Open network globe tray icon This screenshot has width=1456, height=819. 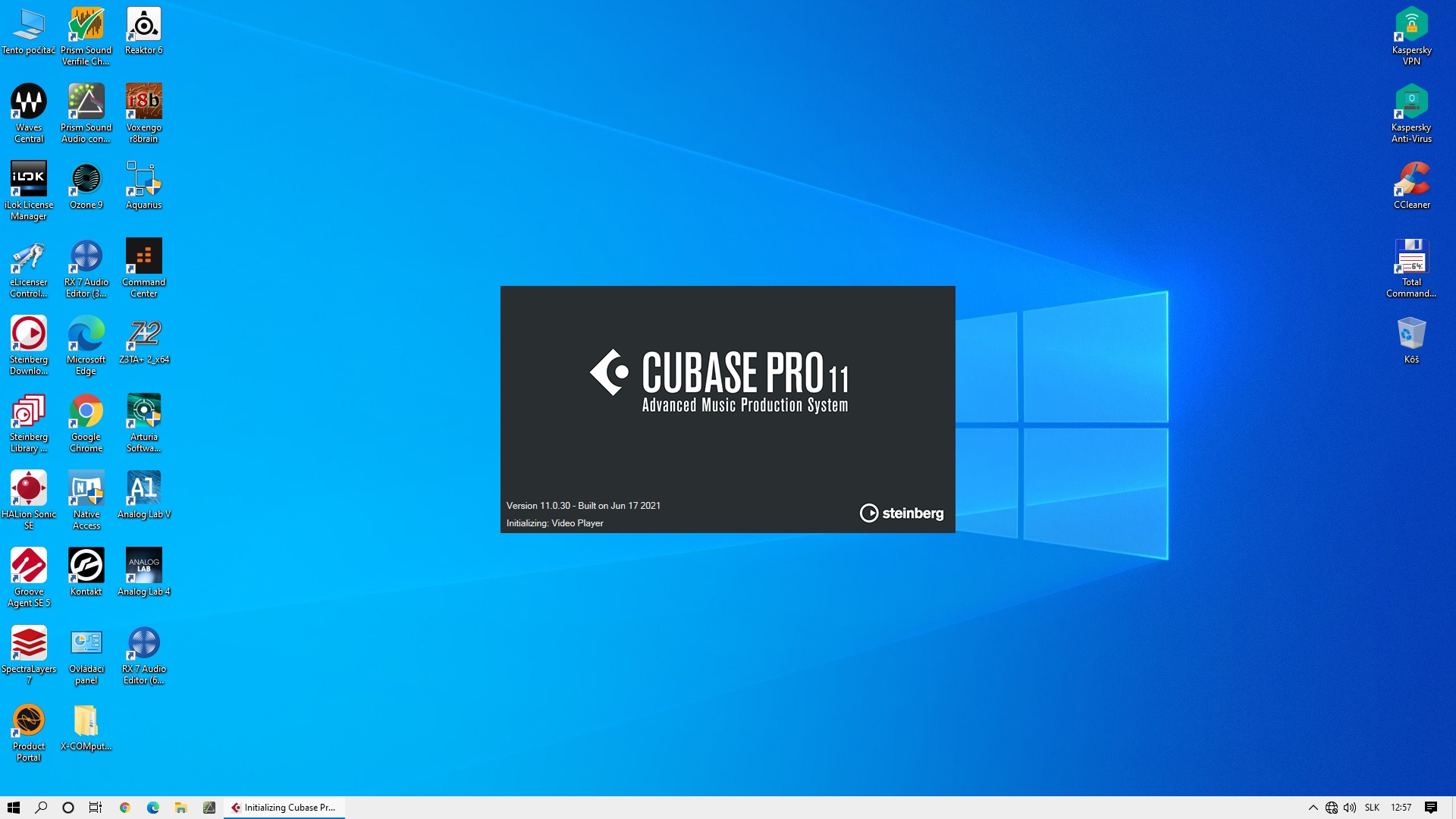tap(1332, 808)
